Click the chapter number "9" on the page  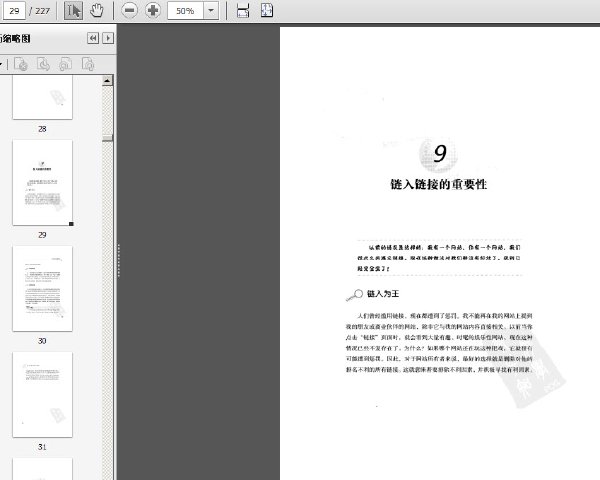(x=440, y=153)
